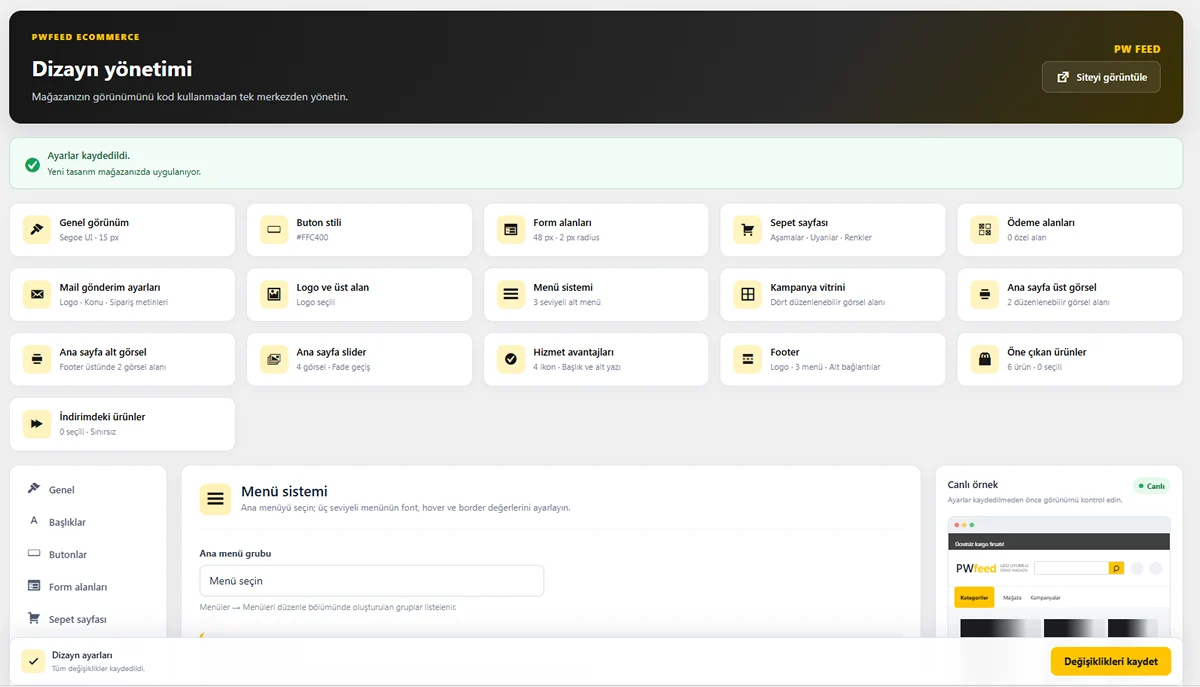Open the Footer card
Screen dimensions: 1200x687
[x=833, y=359]
